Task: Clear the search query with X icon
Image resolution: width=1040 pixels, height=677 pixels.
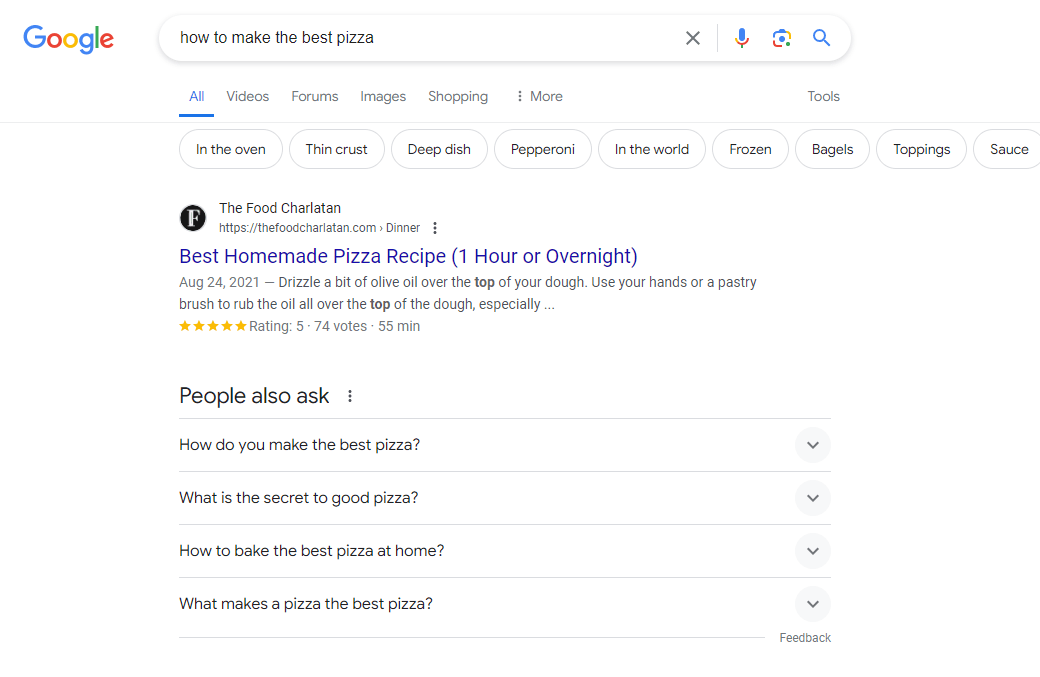Action: pos(692,38)
